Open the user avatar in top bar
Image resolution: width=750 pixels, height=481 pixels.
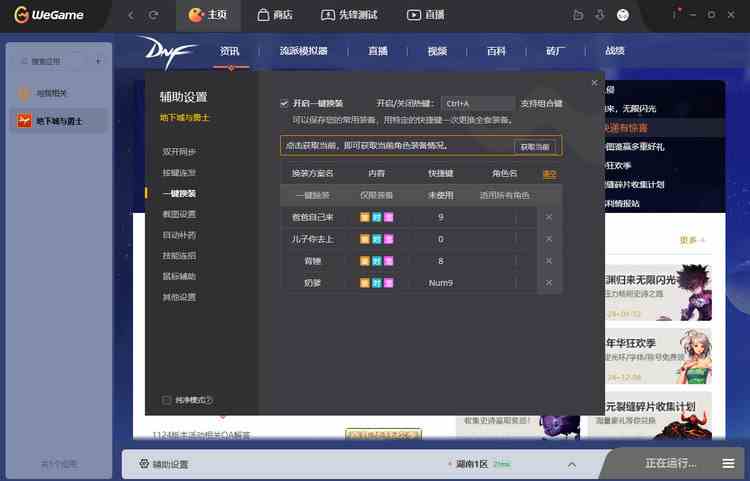(623, 15)
